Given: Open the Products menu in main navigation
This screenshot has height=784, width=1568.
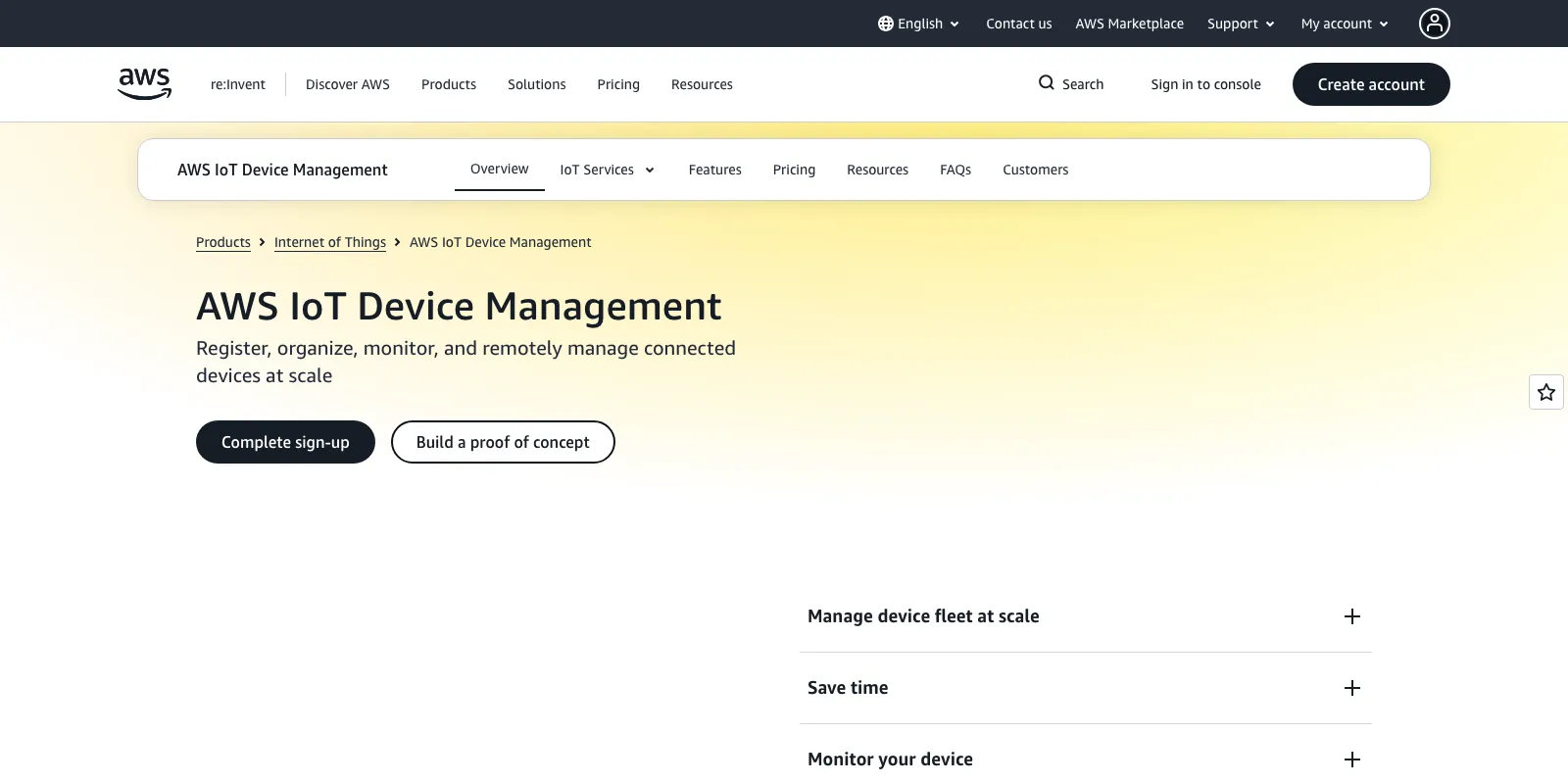Looking at the screenshot, I should (x=449, y=84).
